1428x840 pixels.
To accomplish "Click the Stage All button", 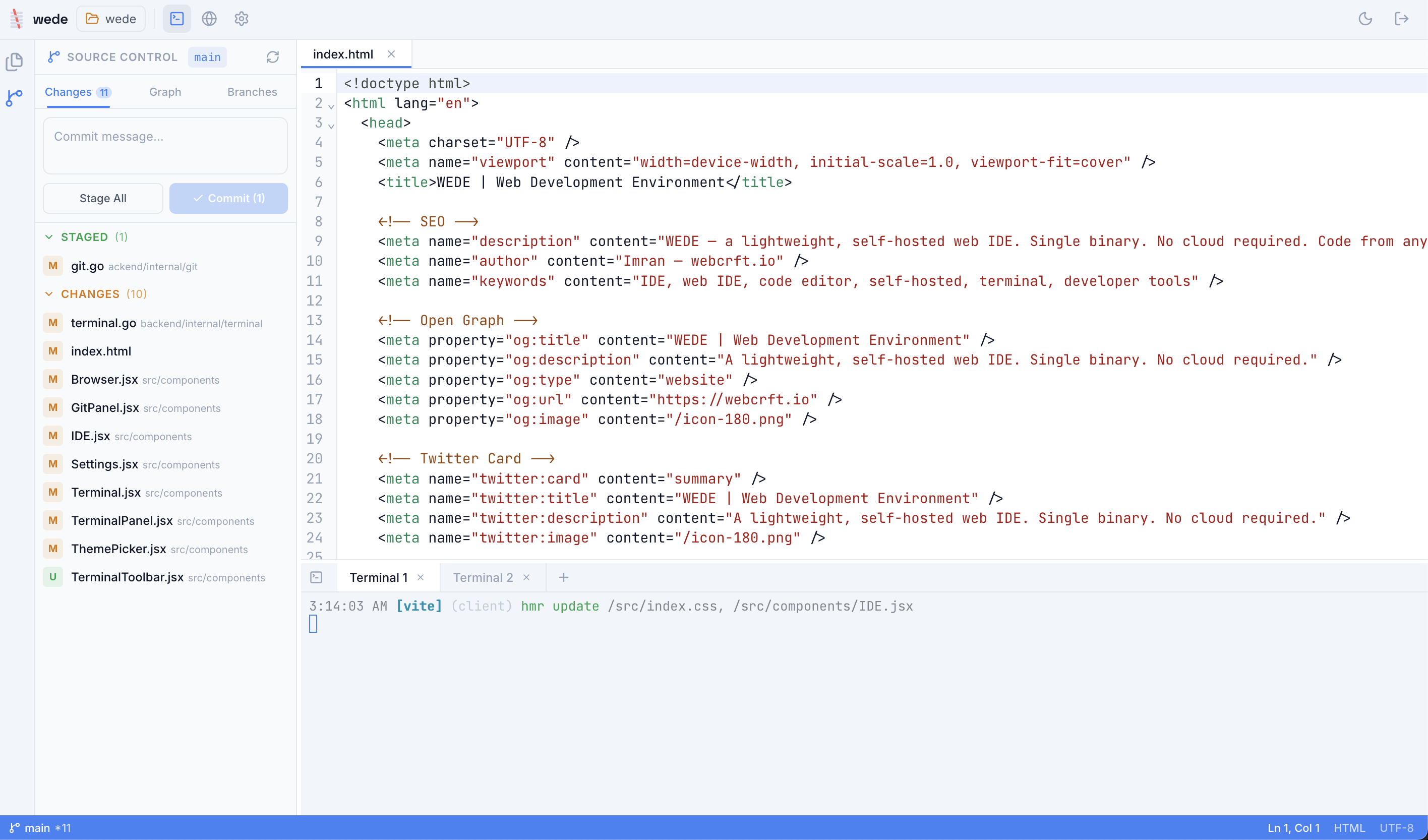I will click(103, 198).
